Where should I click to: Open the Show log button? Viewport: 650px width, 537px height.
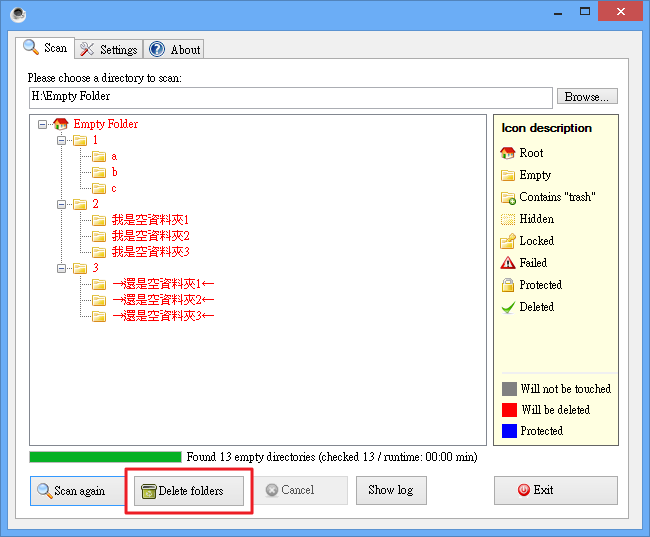click(x=391, y=490)
